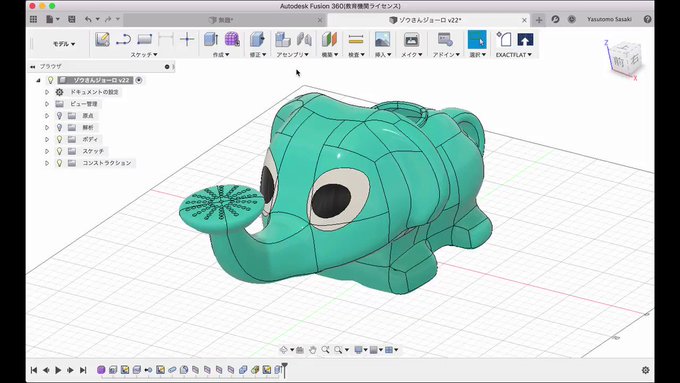Click the timeline end marker

tap(284, 369)
